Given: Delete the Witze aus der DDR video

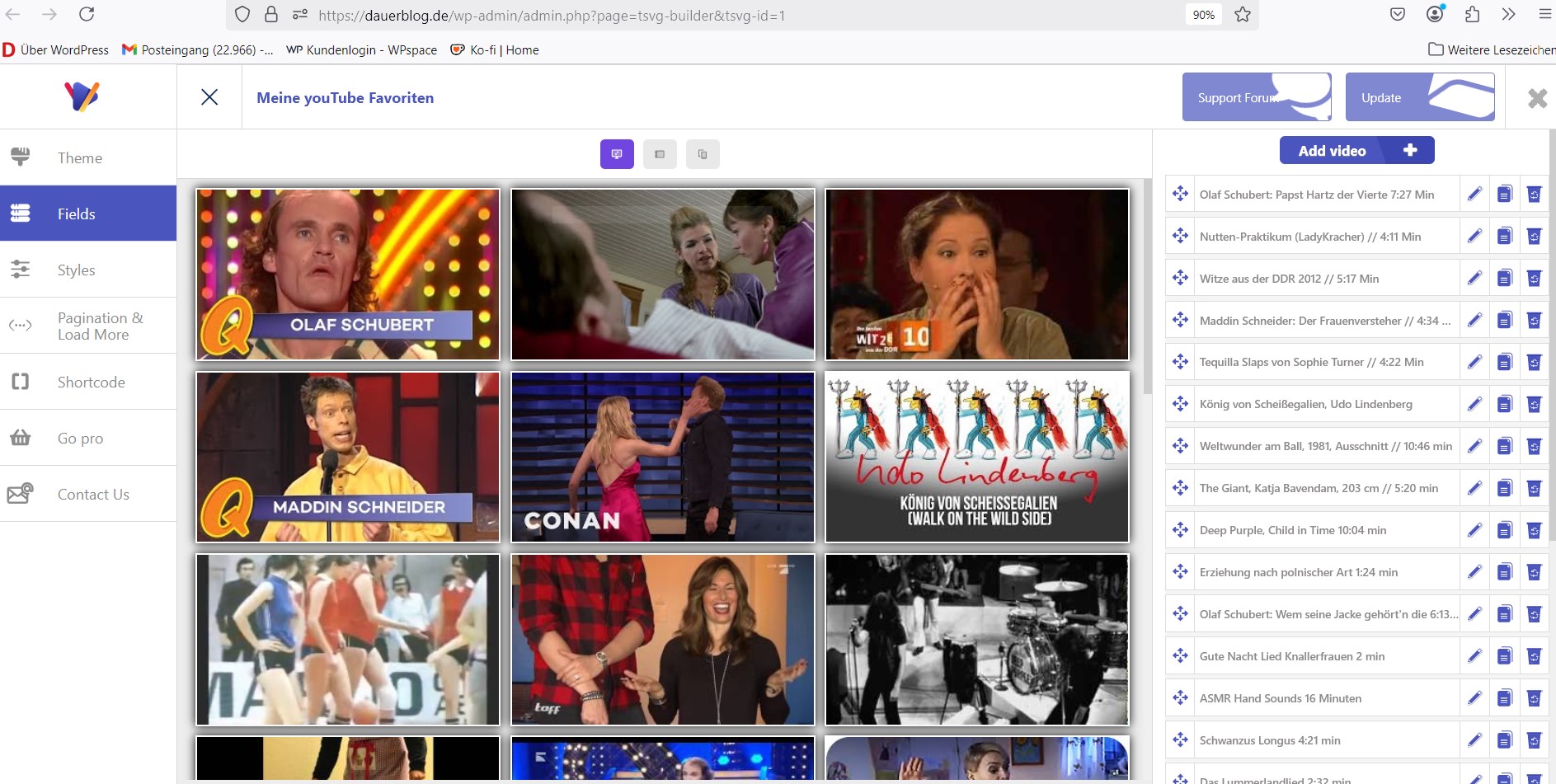Looking at the screenshot, I should coord(1534,279).
